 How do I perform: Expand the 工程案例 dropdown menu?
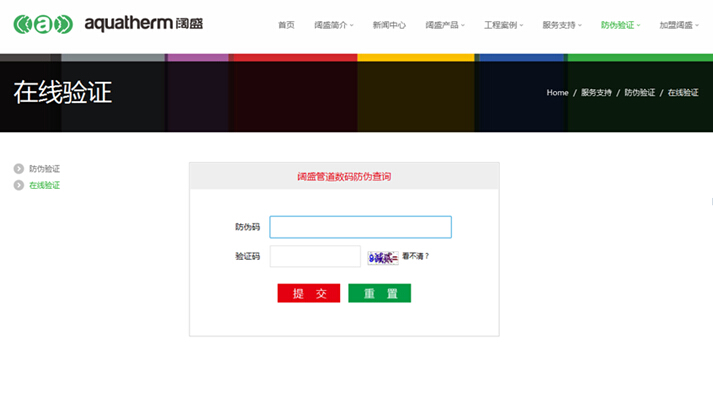click(x=503, y=25)
